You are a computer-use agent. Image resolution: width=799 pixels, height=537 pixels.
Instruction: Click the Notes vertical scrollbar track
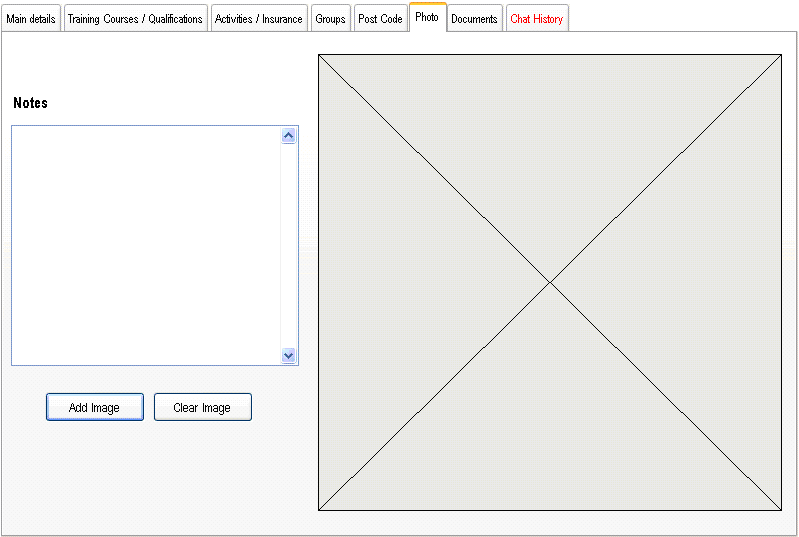tap(289, 245)
